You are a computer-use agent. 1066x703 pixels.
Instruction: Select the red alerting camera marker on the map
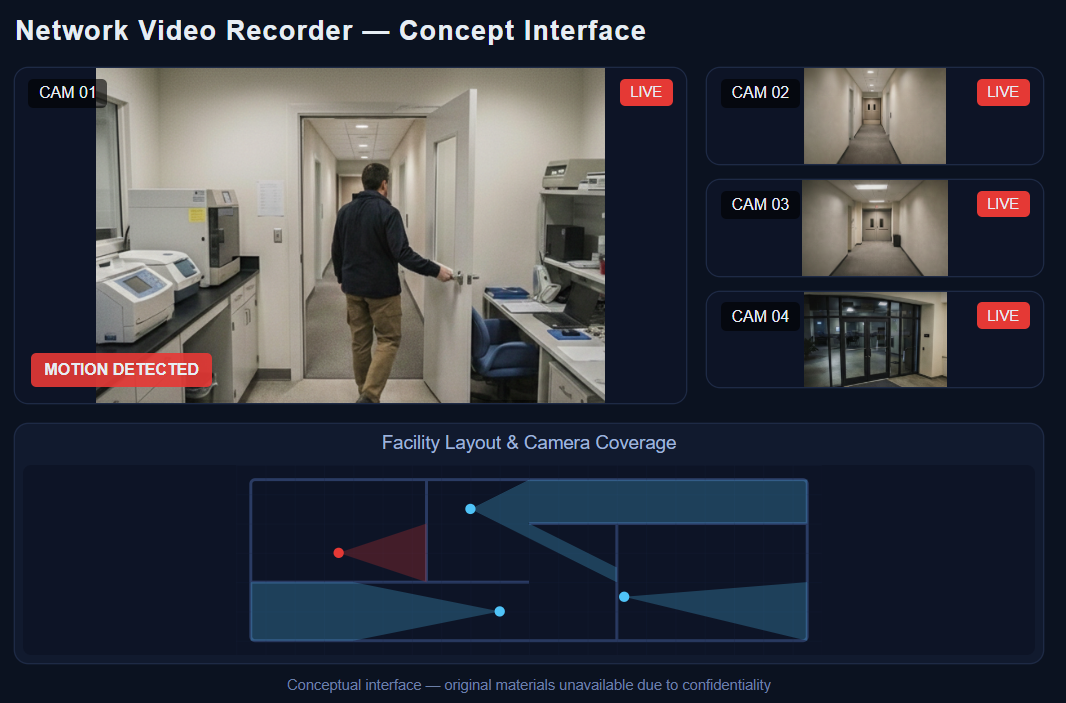coord(338,552)
